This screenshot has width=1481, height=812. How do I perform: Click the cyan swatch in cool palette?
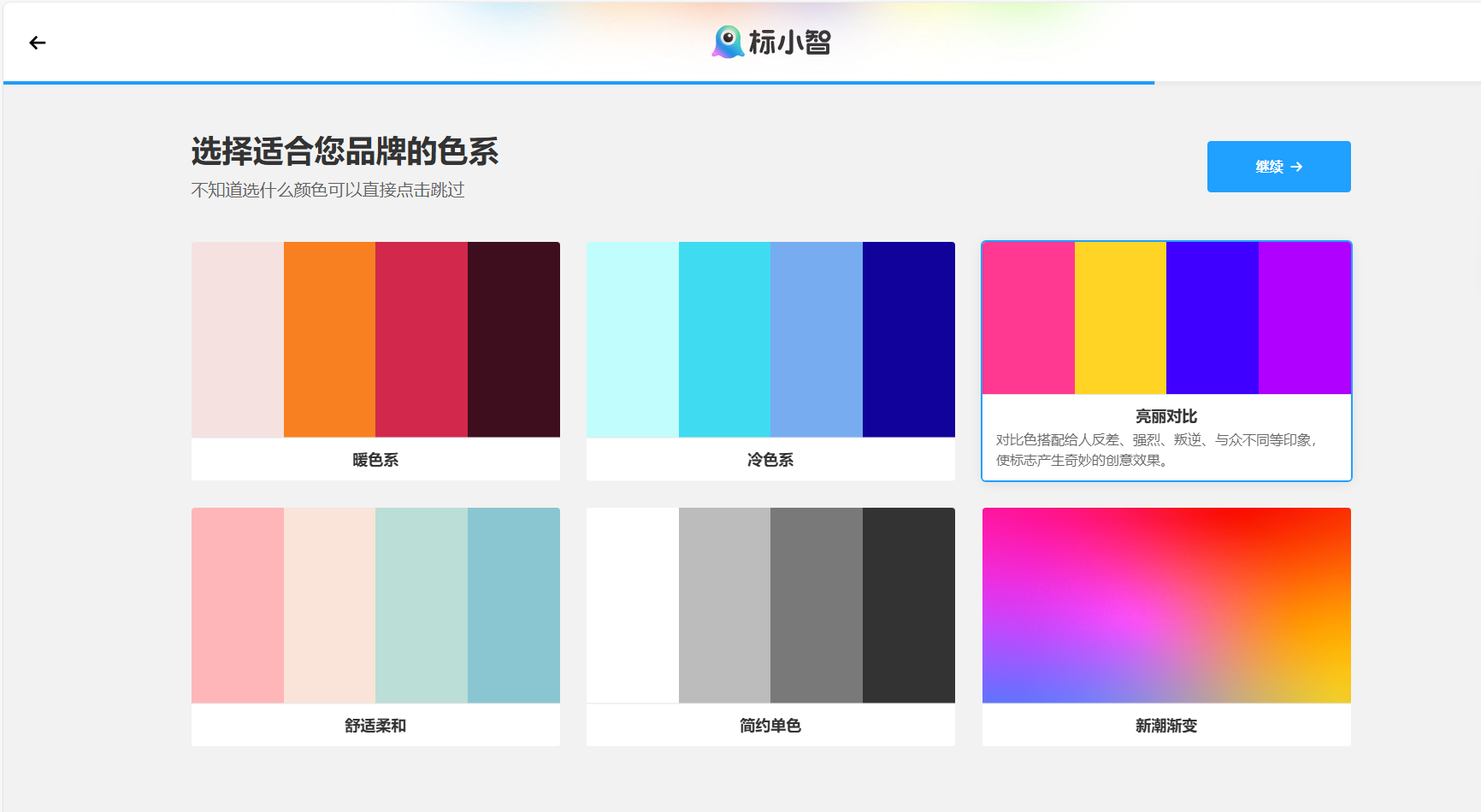(724, 339)
